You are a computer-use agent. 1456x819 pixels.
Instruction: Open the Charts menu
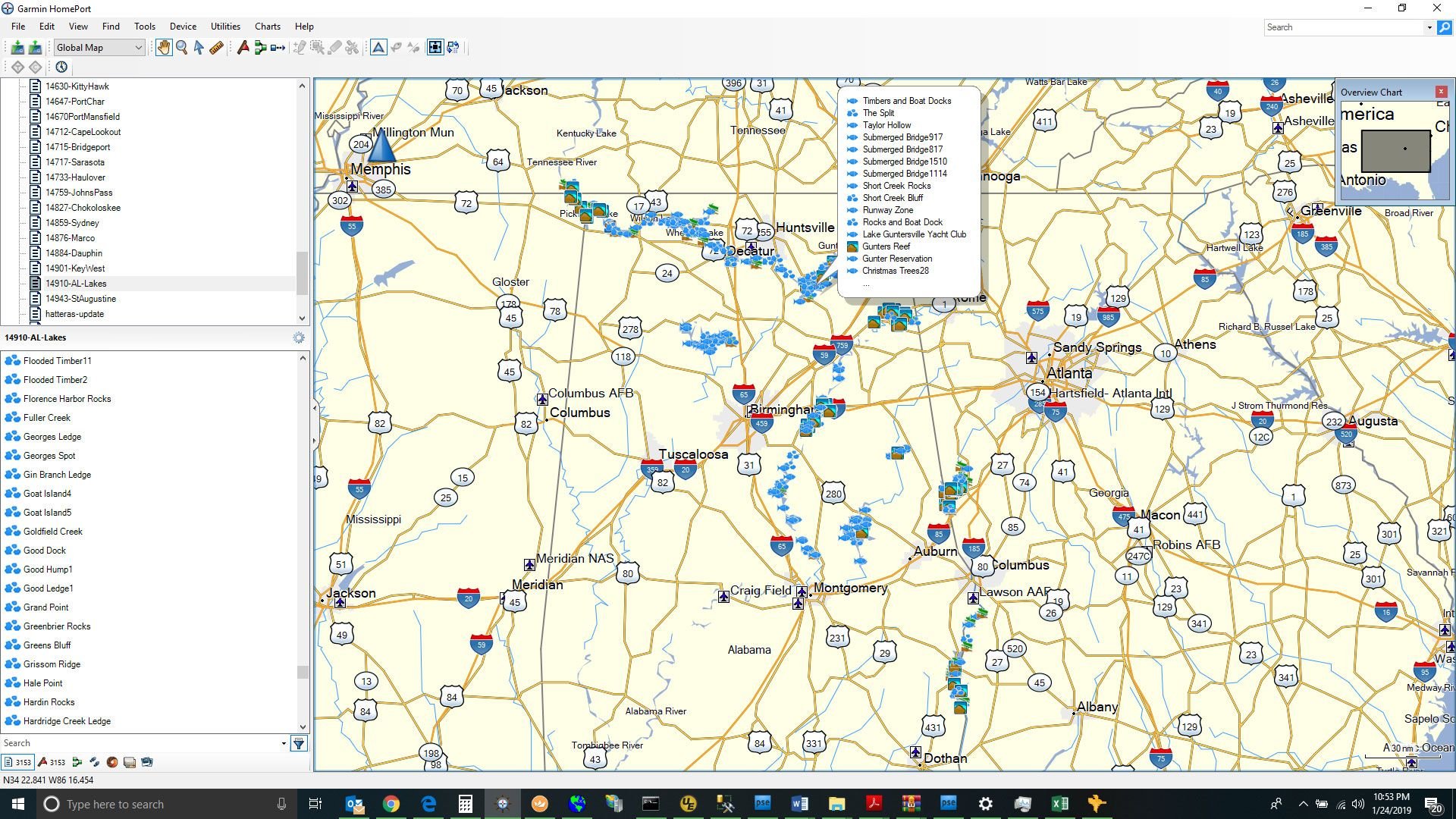pyautogui.click(x=267, y=27)
